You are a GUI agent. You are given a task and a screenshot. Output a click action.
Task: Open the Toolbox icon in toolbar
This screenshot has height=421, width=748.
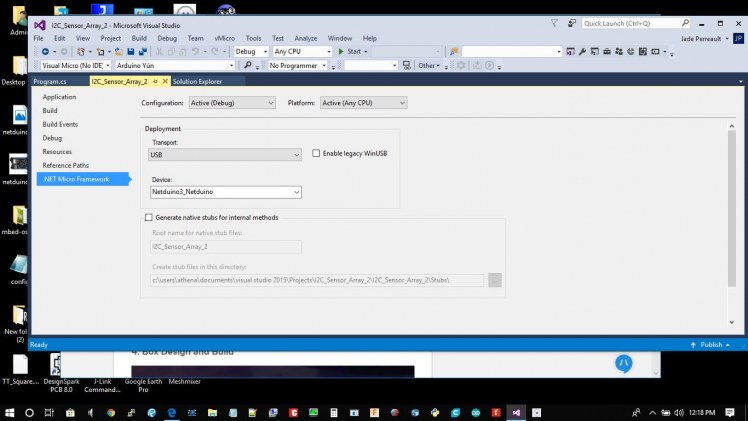pyautogui.click(x=607, y=51)
